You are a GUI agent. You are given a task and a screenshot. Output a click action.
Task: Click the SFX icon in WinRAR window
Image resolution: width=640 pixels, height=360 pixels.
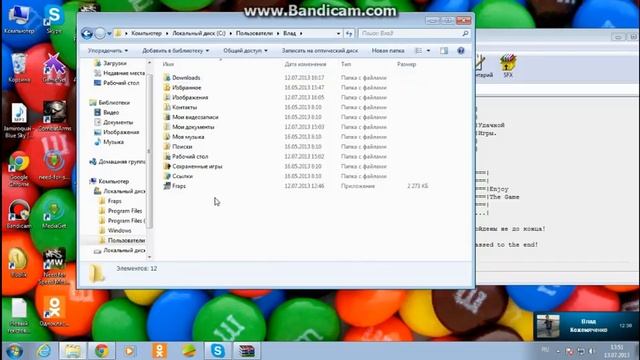[x=508, y=66]
